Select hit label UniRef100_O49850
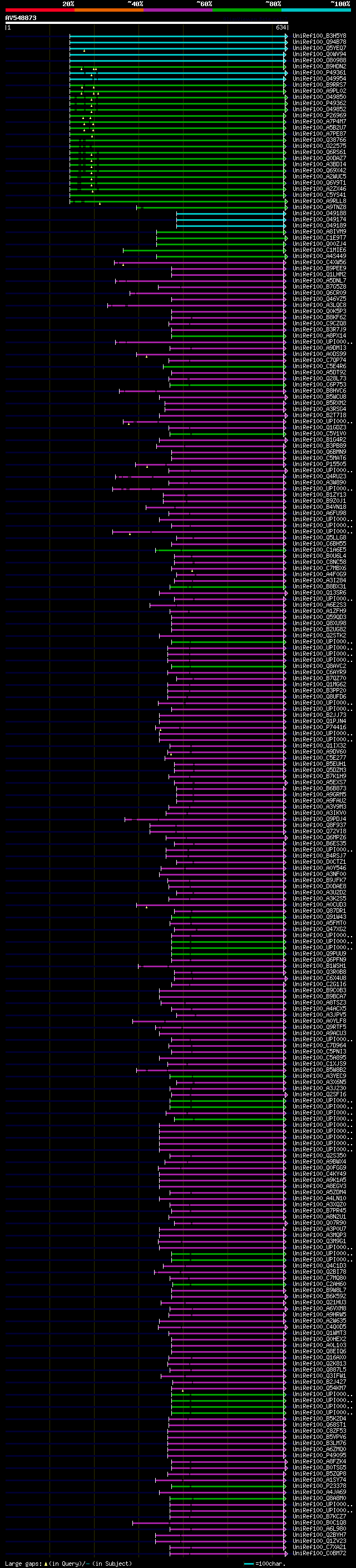356x1568 pixels. point(319,97)
